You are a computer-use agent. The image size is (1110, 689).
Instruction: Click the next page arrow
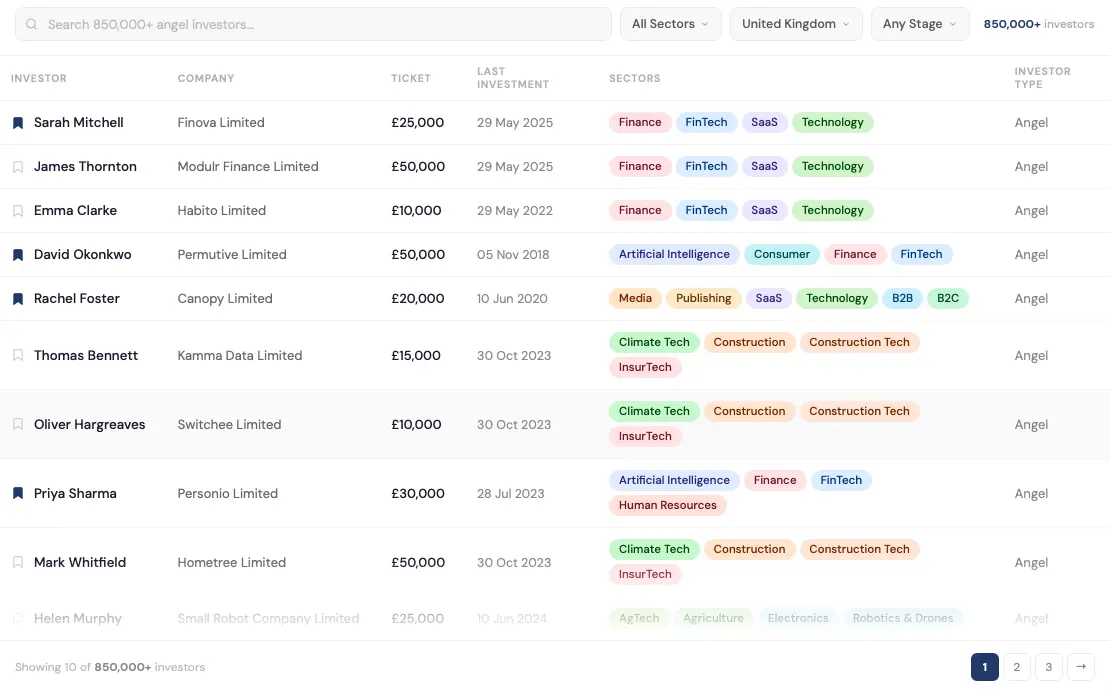(1080, 667)
